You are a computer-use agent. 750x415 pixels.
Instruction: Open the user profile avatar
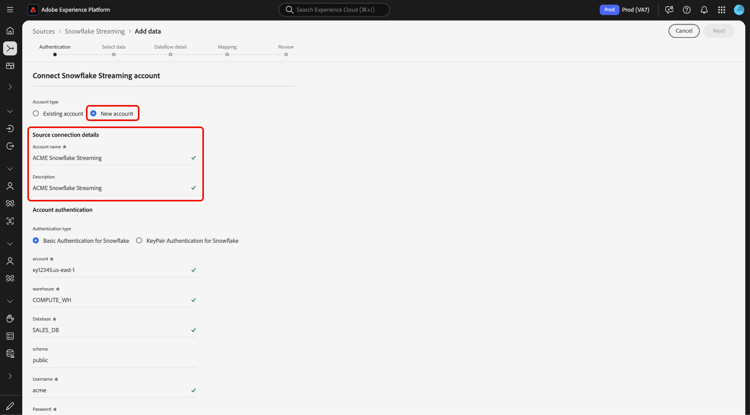click(739, 10)
